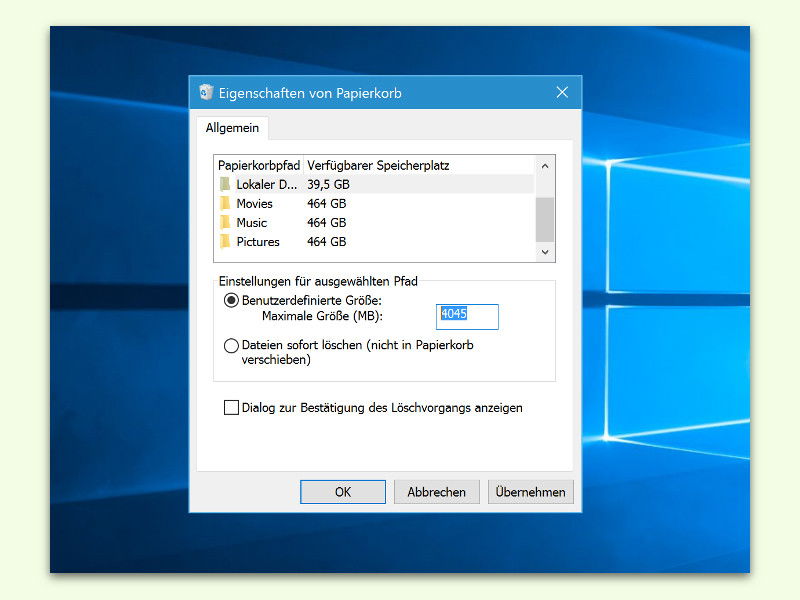Select the Movies row name
Image resolution: width=800 pixels, height=600 pixels.
click(255, 204)
